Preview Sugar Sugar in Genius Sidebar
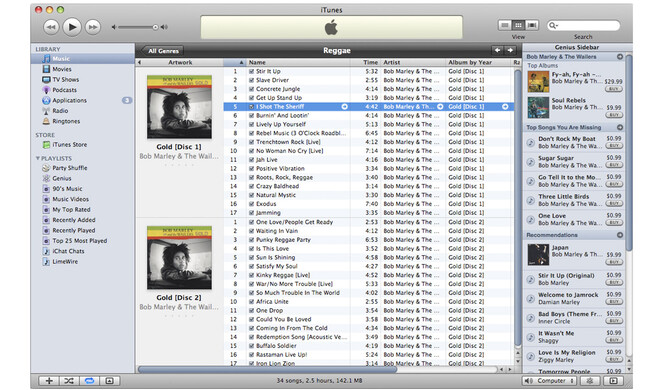The image size is (660, 390). [530, 162]
